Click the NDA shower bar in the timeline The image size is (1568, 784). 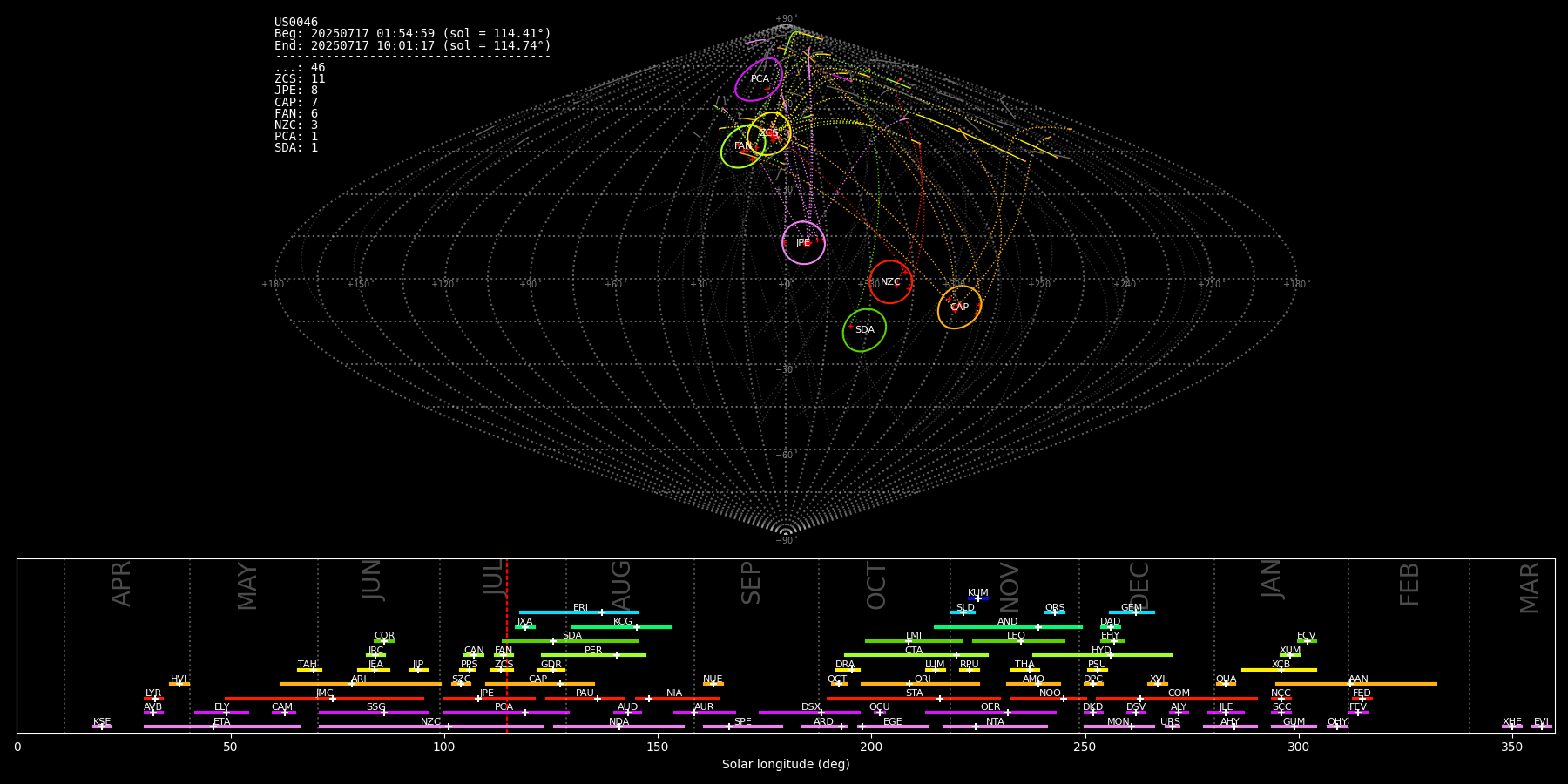619,727
